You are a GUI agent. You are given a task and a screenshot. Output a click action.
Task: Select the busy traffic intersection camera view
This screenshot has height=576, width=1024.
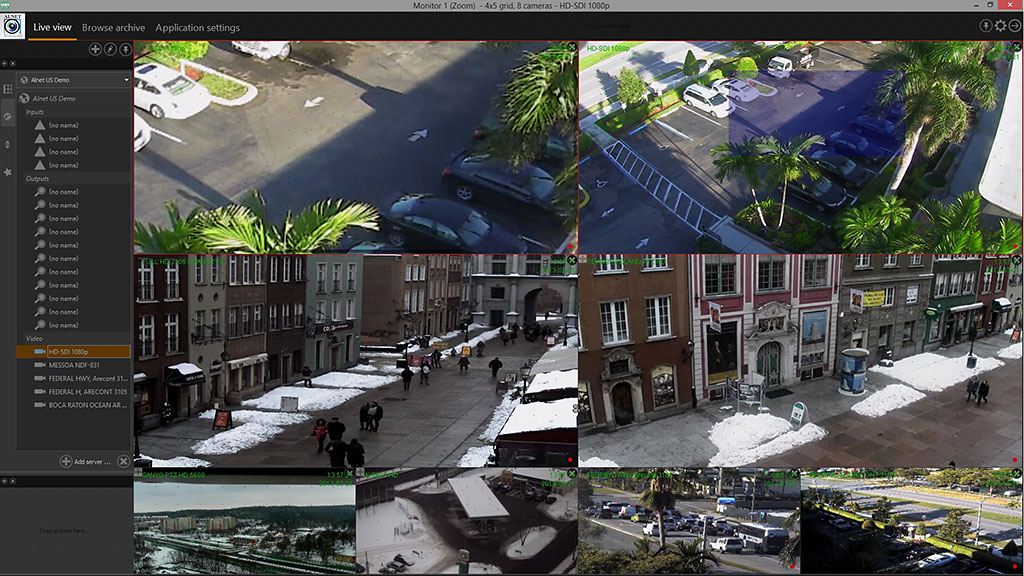click(x=690, y=521)
